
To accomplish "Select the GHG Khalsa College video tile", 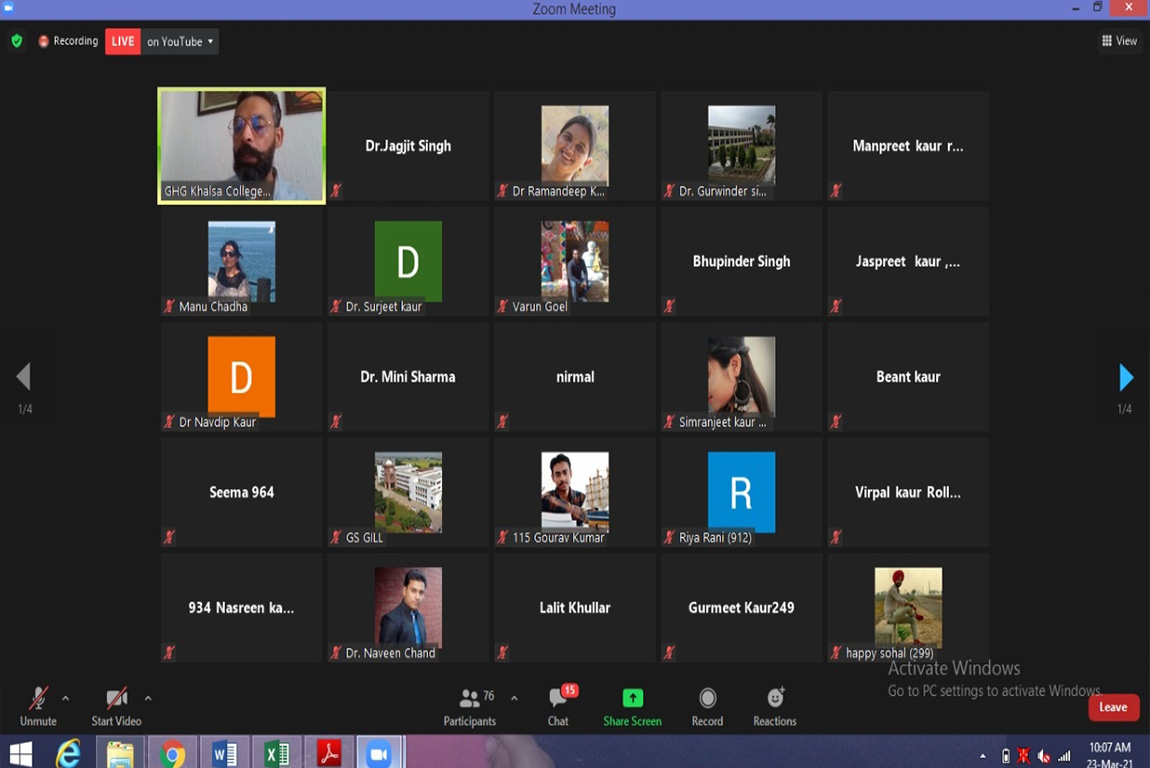I will (x=241, y=146).
